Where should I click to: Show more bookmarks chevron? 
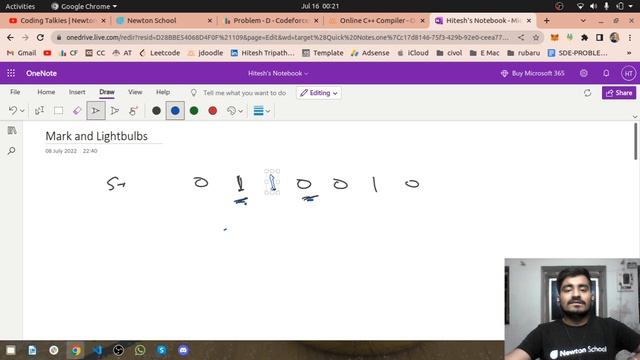pyautogui.click(x=629, y=53)
